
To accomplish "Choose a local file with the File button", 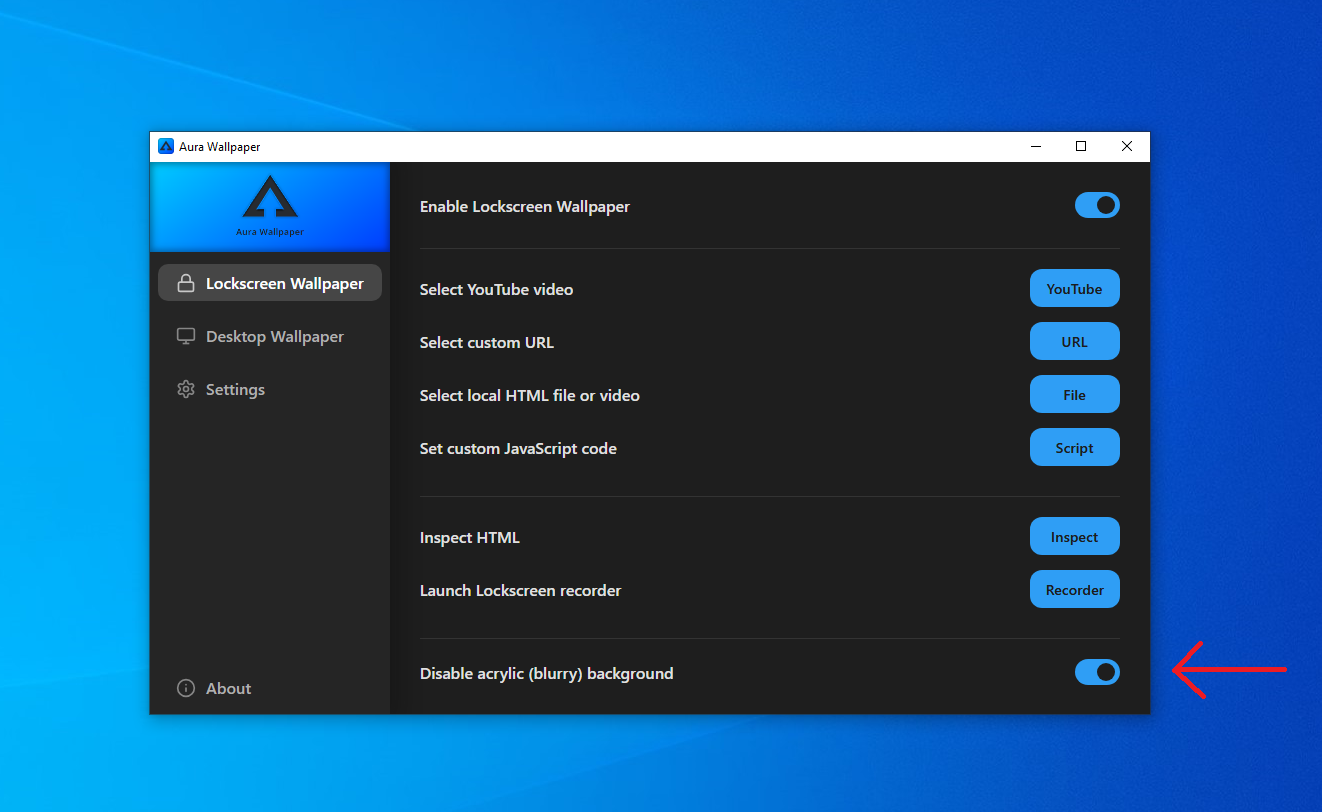I will (1074, 395).
